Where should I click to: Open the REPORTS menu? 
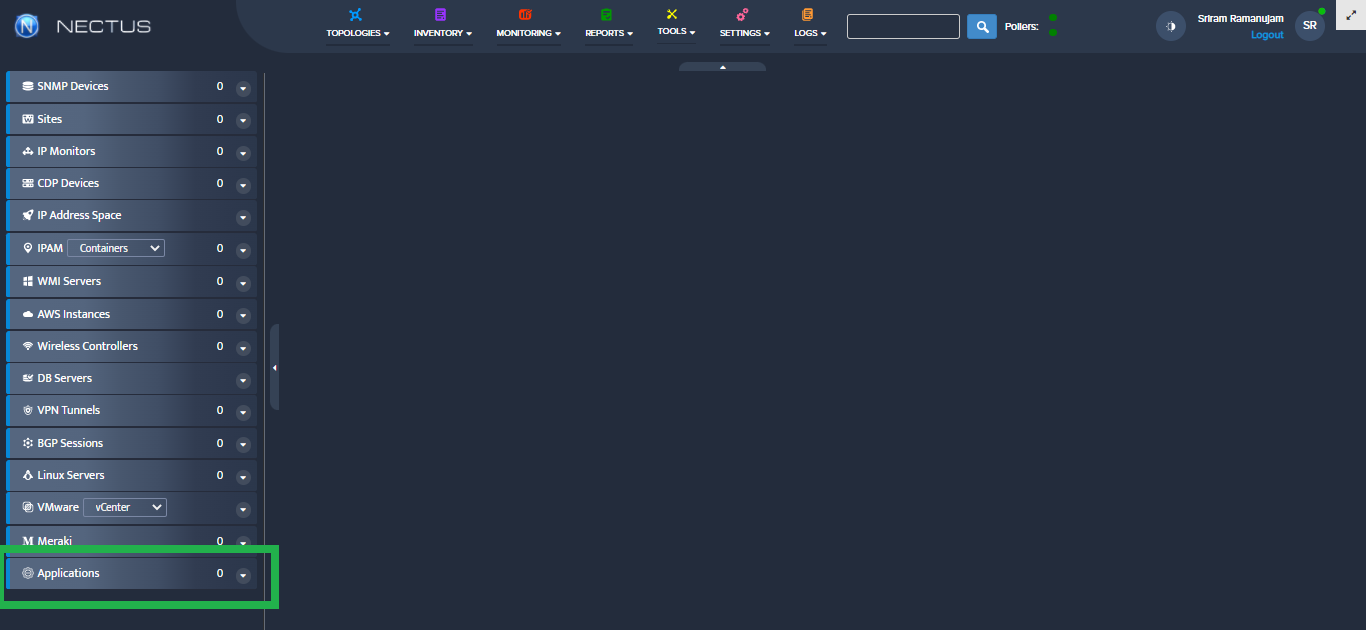(x=609, y=33)
